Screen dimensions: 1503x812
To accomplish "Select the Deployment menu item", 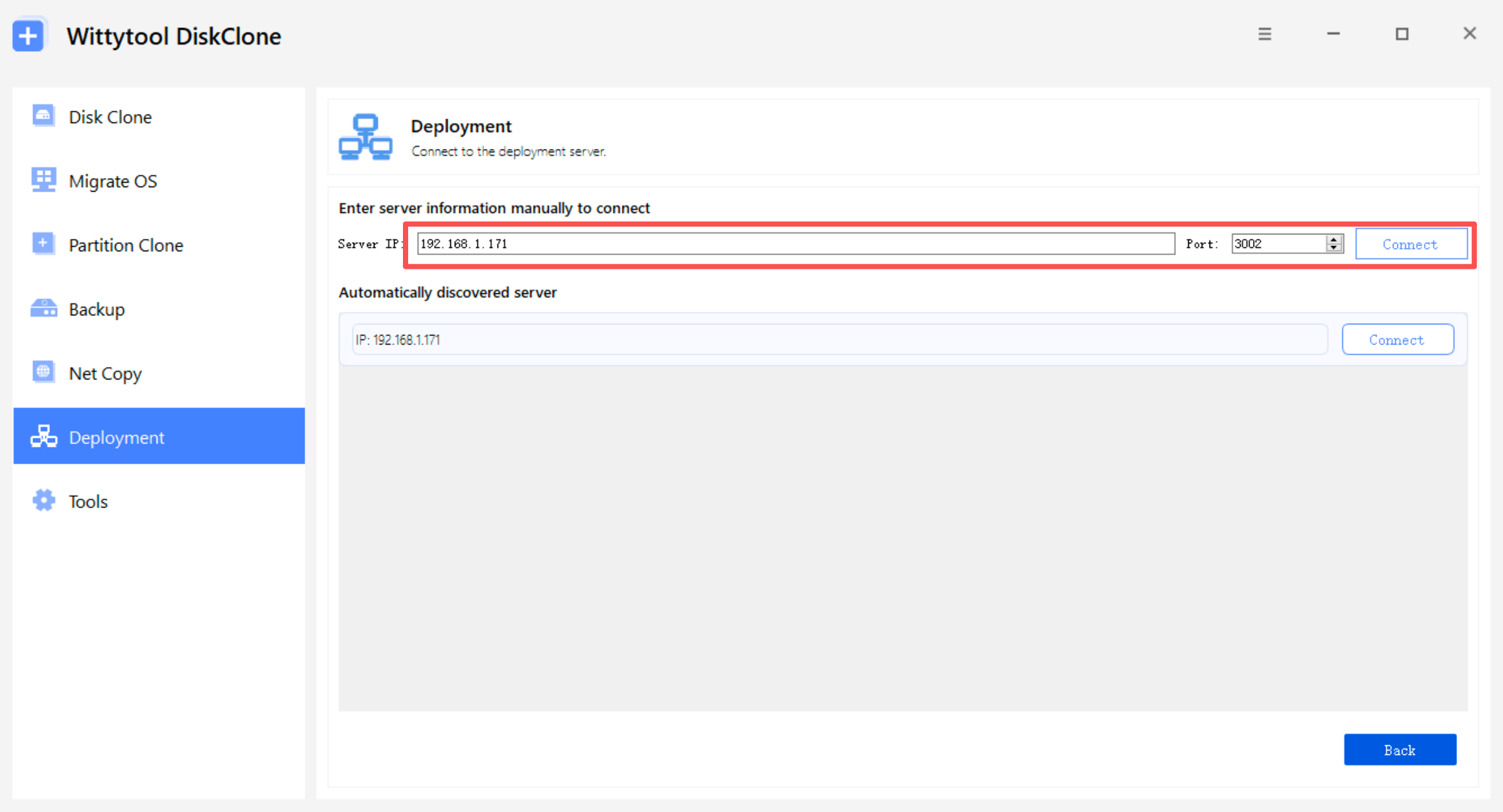I will tap(159, 436).
